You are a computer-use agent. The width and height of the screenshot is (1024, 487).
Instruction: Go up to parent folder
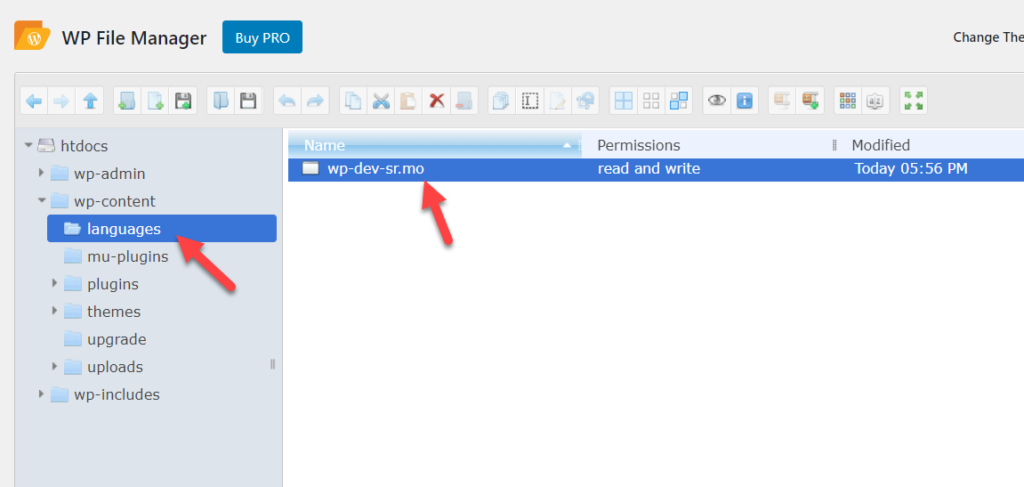coord(90,101)
